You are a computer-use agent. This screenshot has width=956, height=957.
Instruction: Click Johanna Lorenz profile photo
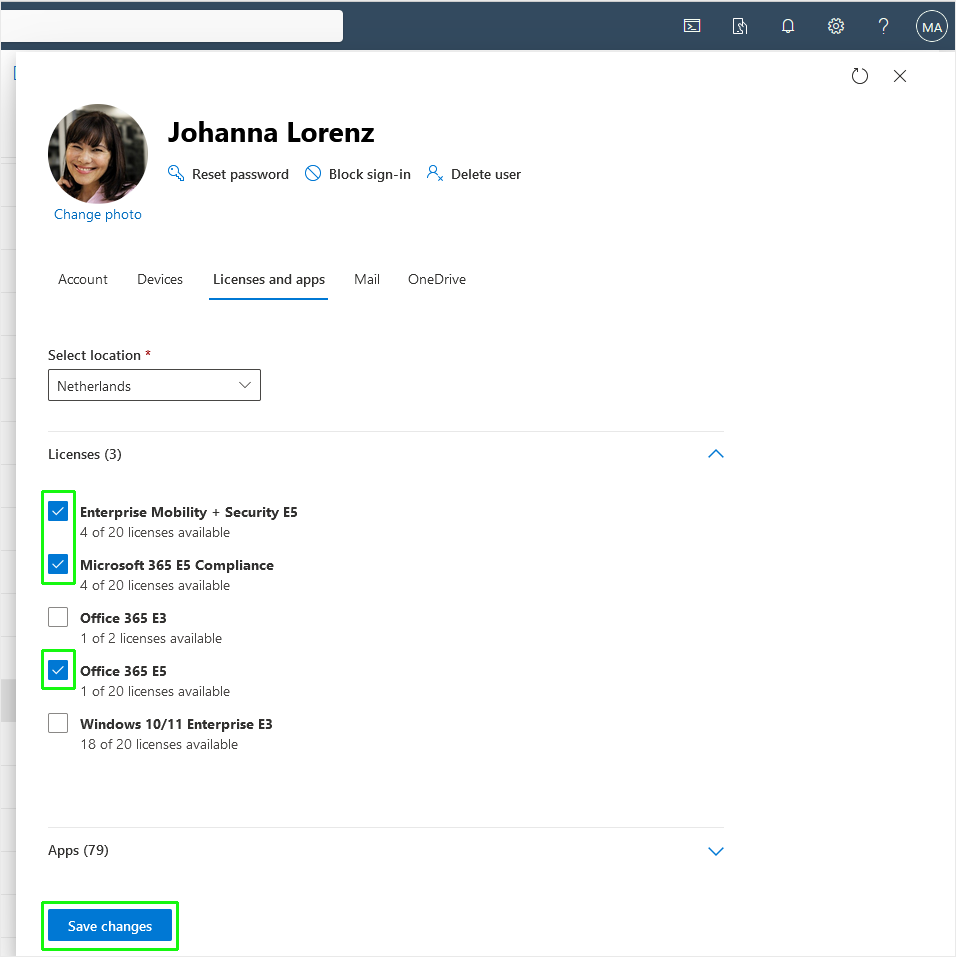(x=98, y=153)
